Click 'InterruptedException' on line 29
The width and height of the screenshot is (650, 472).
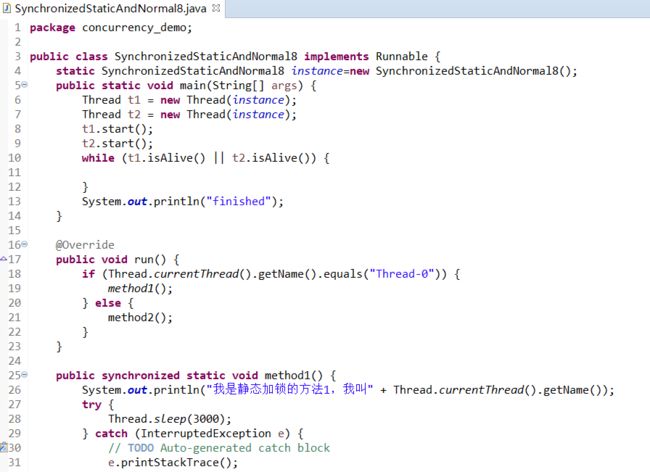(x=206, y=433)
